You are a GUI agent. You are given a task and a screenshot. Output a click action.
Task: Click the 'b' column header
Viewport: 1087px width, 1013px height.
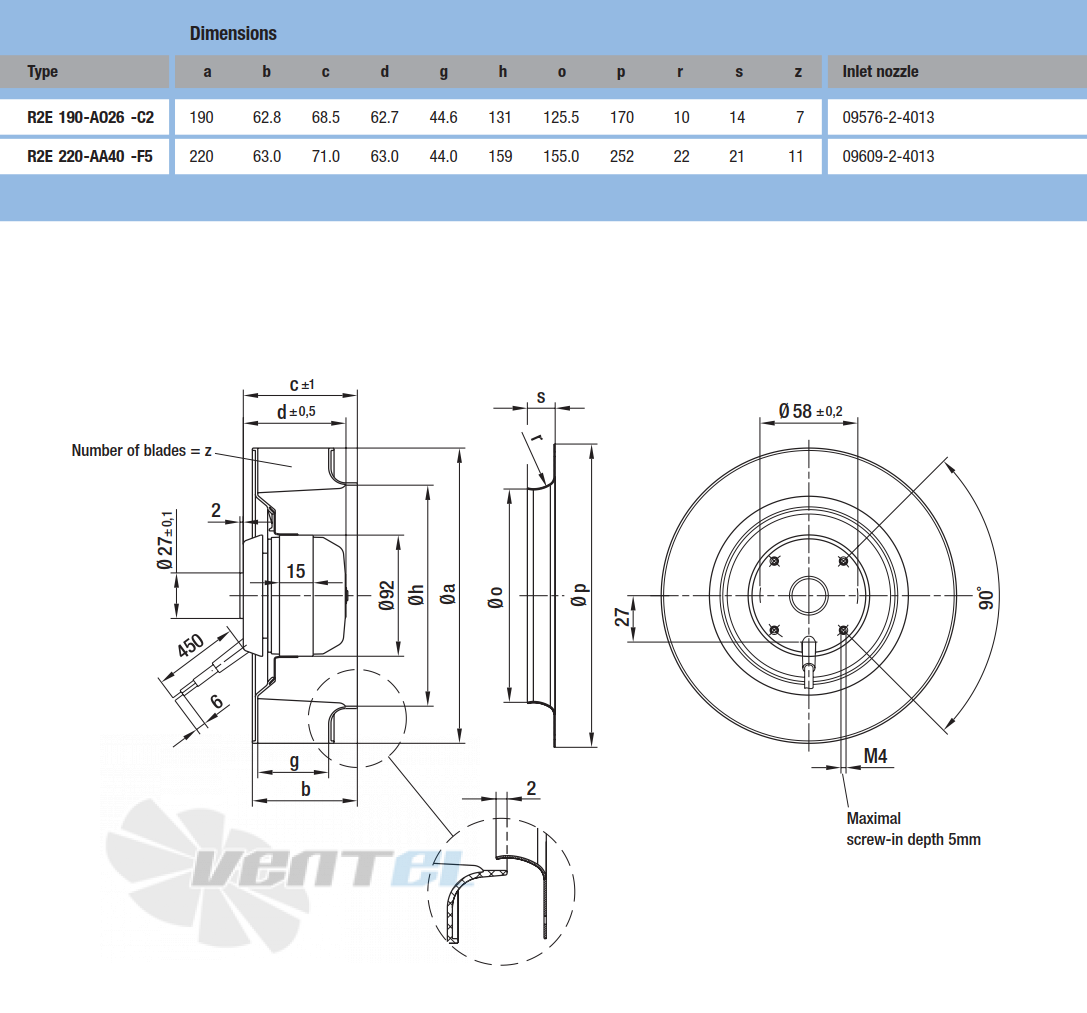266,71
